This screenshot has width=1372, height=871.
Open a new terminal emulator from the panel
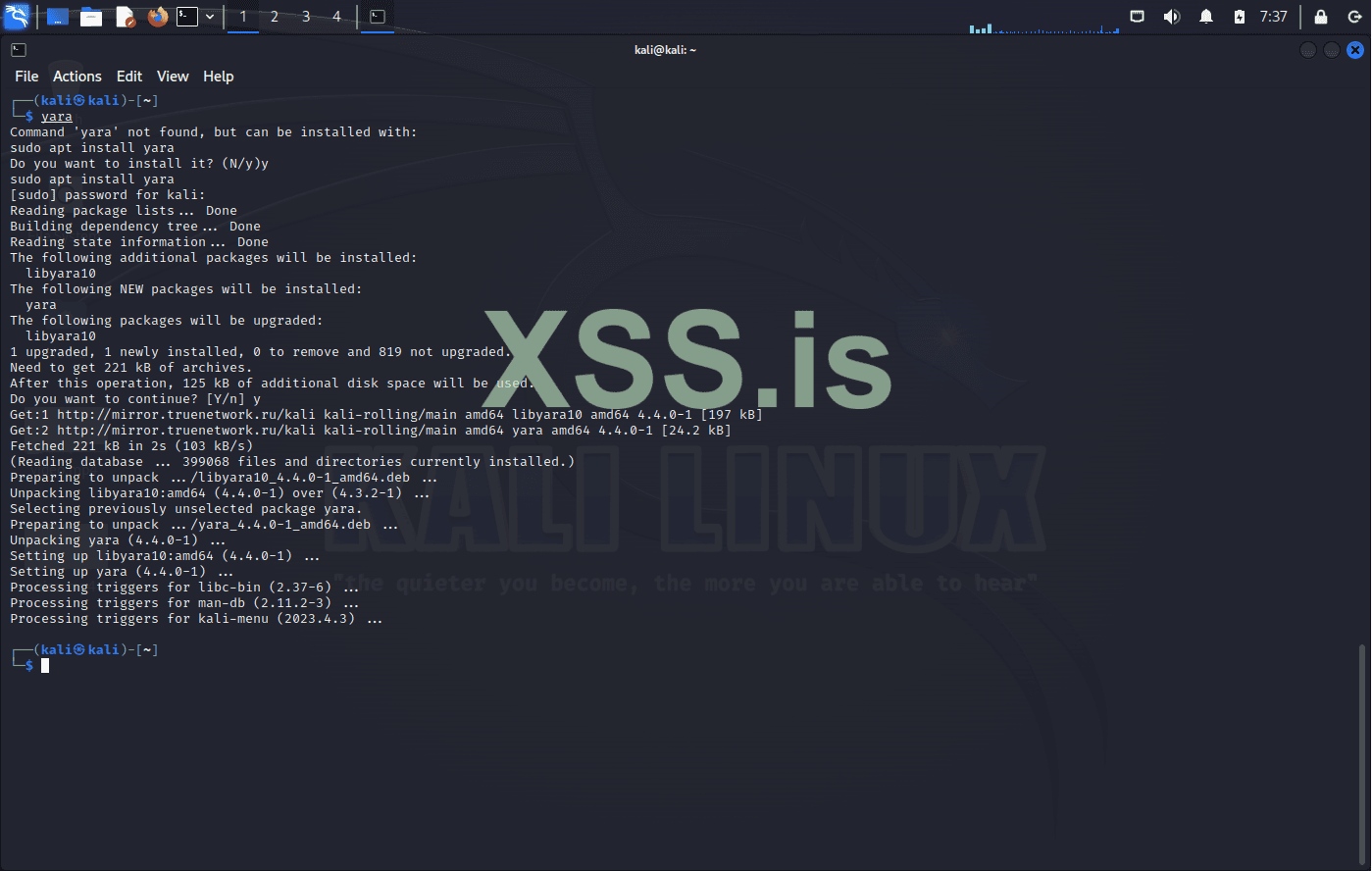pos(185,16)
